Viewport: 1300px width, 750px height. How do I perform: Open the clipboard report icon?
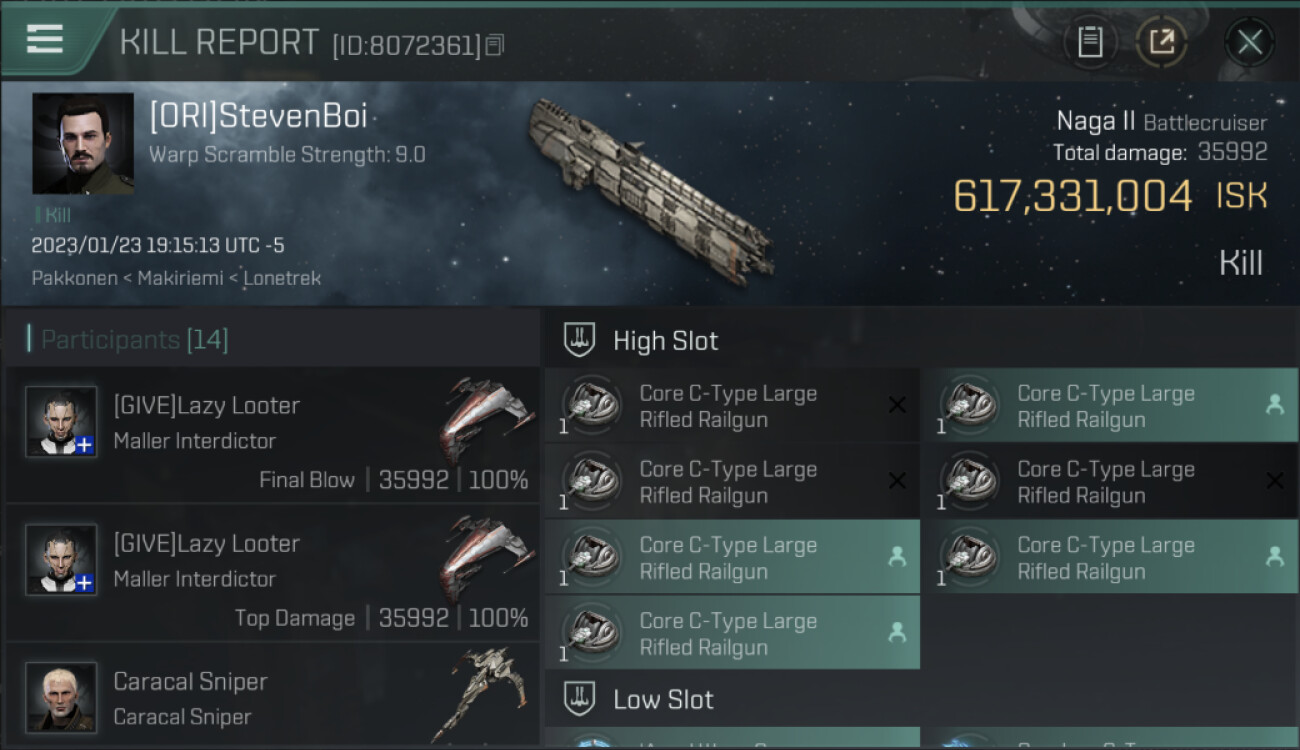tap(1089, 42)
